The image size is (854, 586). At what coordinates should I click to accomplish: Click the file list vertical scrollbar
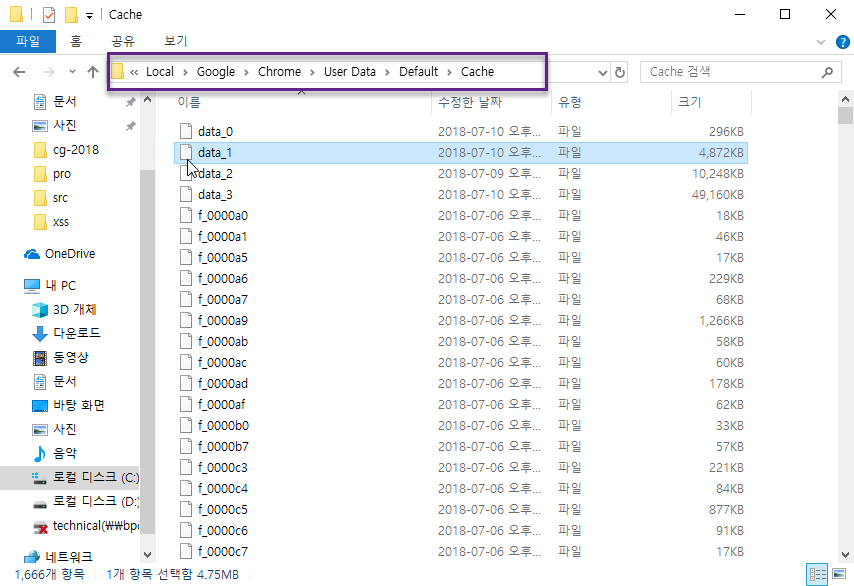pos(846,330)
